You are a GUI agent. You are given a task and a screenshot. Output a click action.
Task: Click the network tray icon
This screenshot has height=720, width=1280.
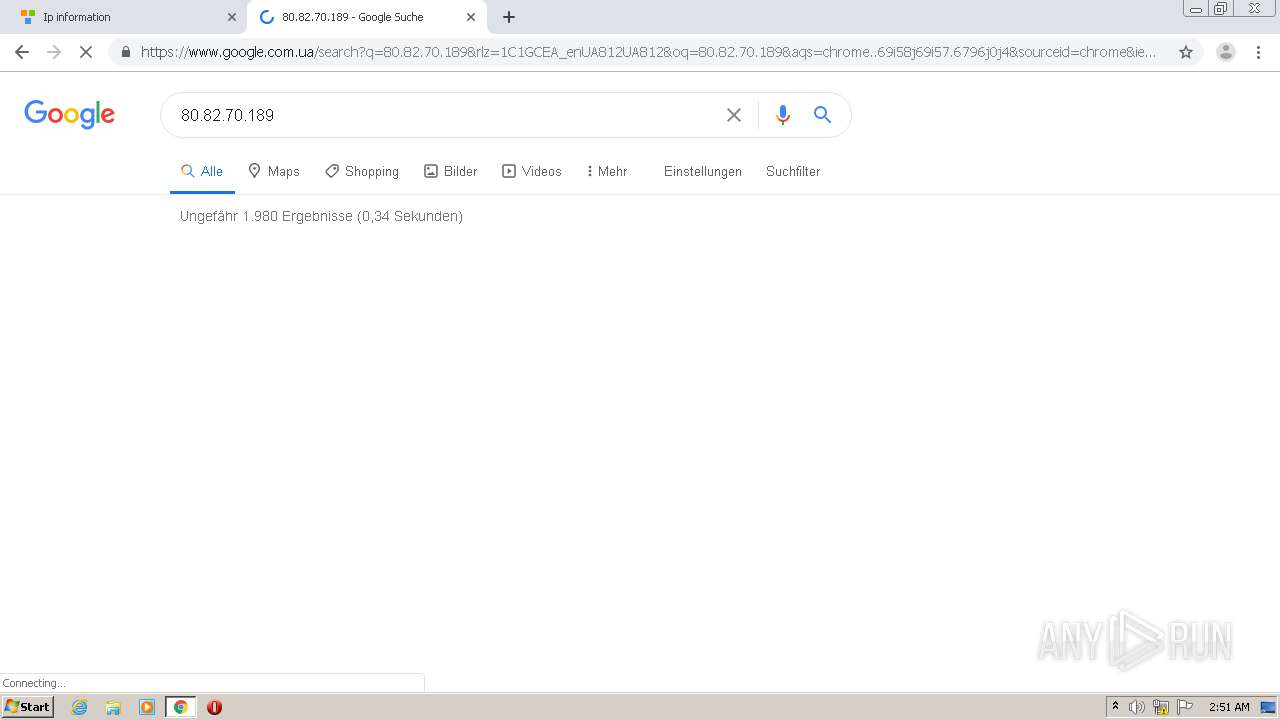point(1161,707)
